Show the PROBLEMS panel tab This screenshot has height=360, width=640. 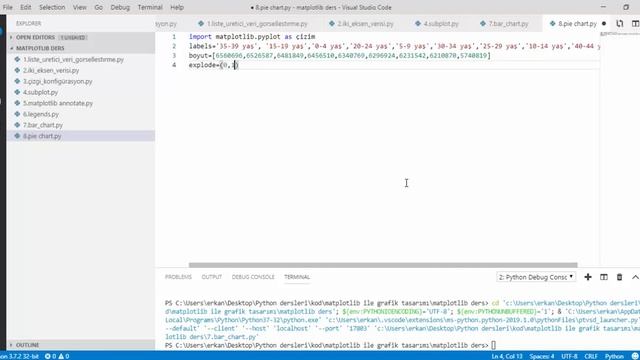click(x=178, y=277)
